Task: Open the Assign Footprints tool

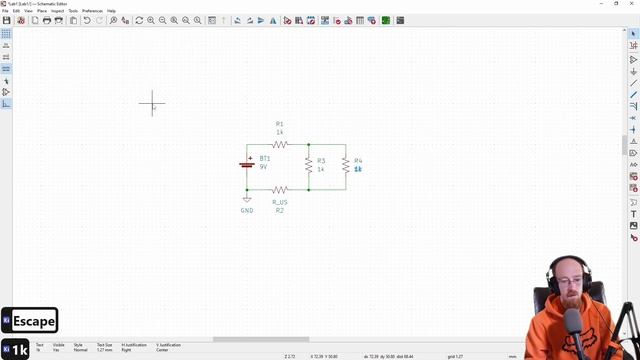Action: (348, 20)
